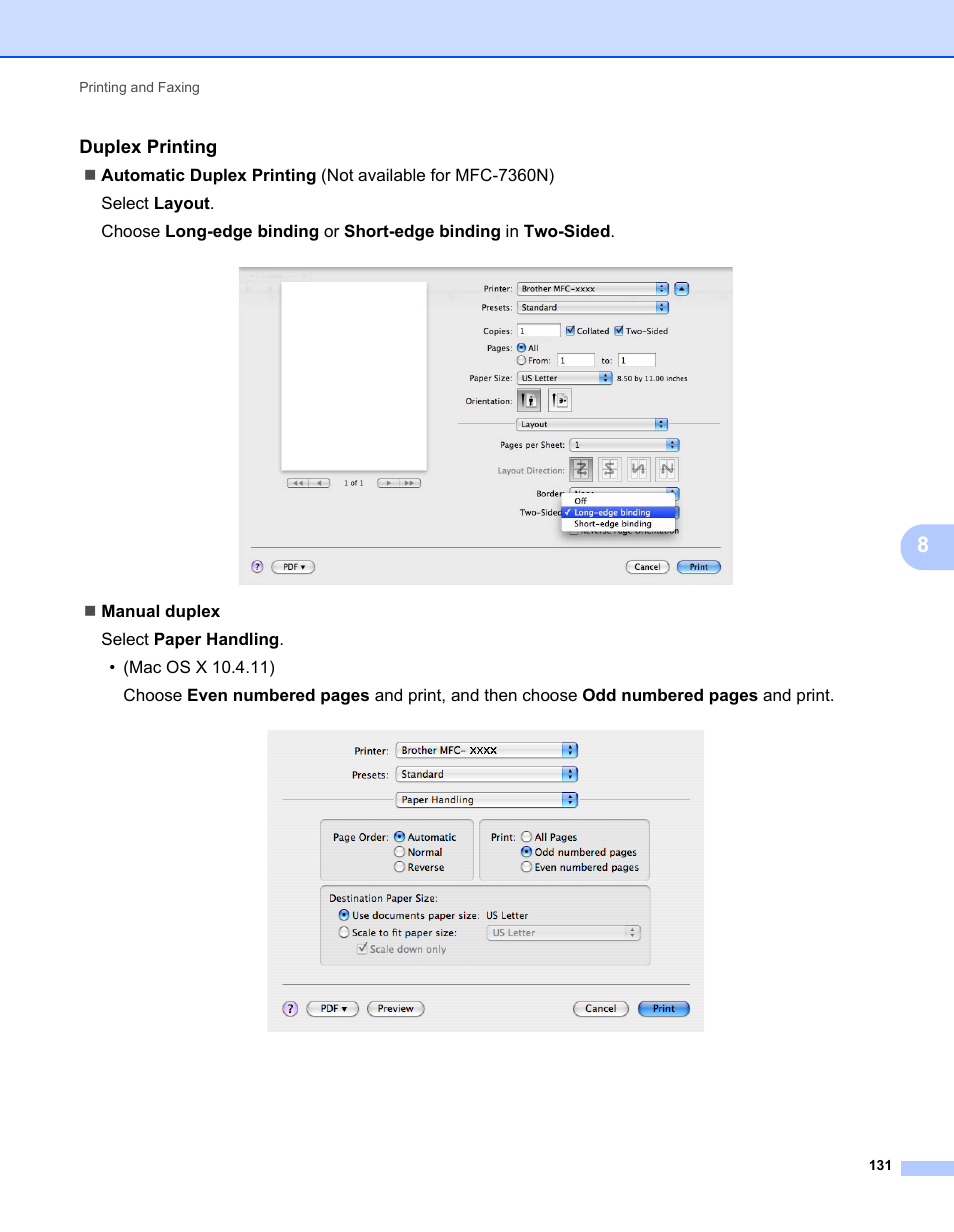This screenshot has height=1232, width=954.
Task: Select Print All Pages option
Action: 526,837
